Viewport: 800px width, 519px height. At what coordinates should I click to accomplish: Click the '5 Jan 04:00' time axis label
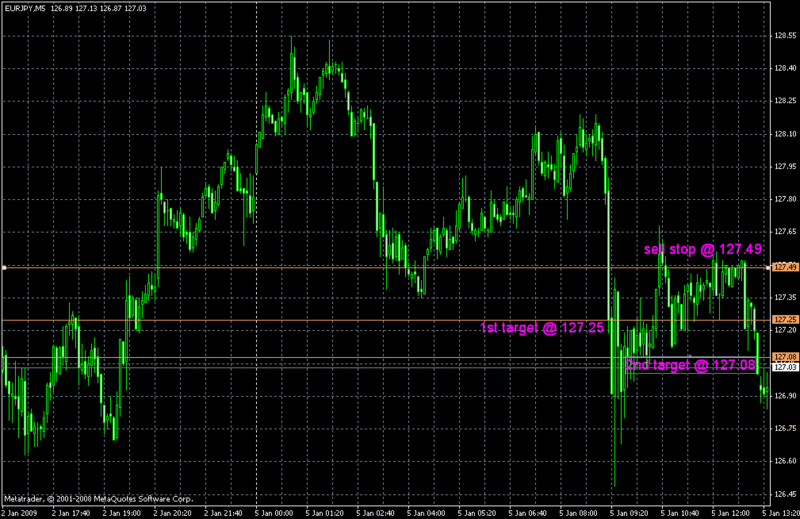click(427, 513)
